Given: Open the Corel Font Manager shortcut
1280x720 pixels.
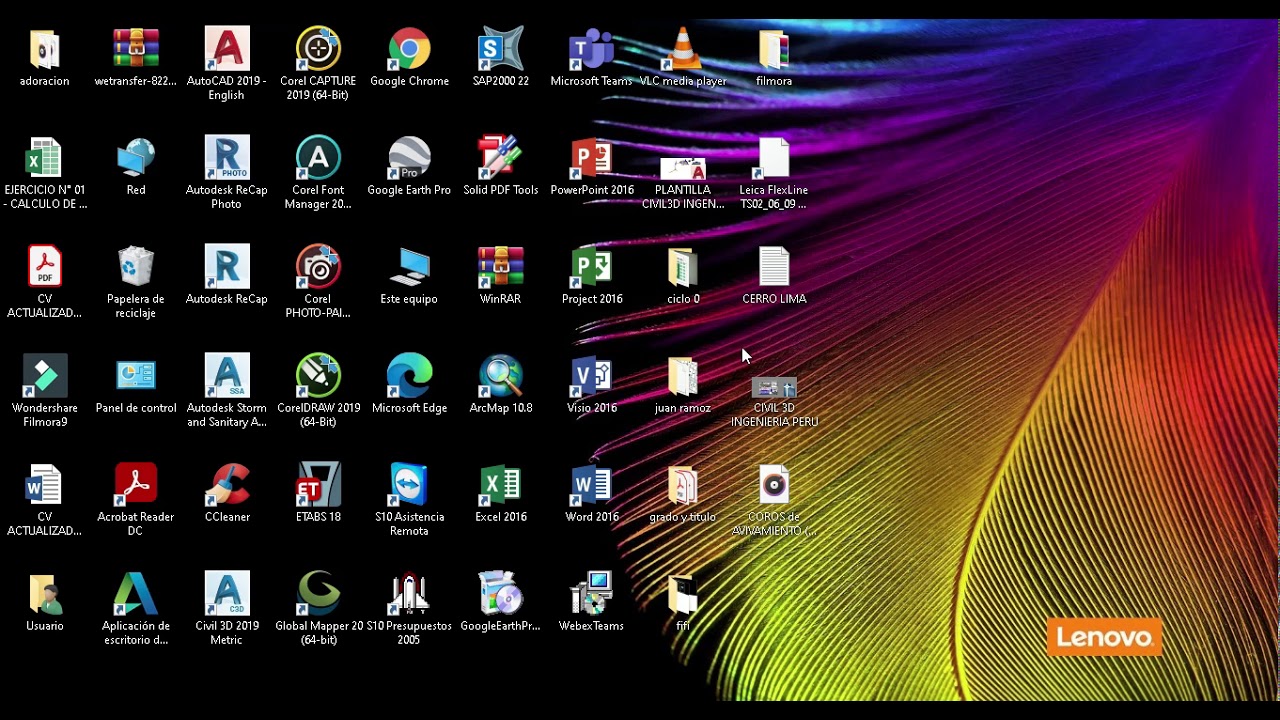Looking at the screenshot, I should [318, 158].
